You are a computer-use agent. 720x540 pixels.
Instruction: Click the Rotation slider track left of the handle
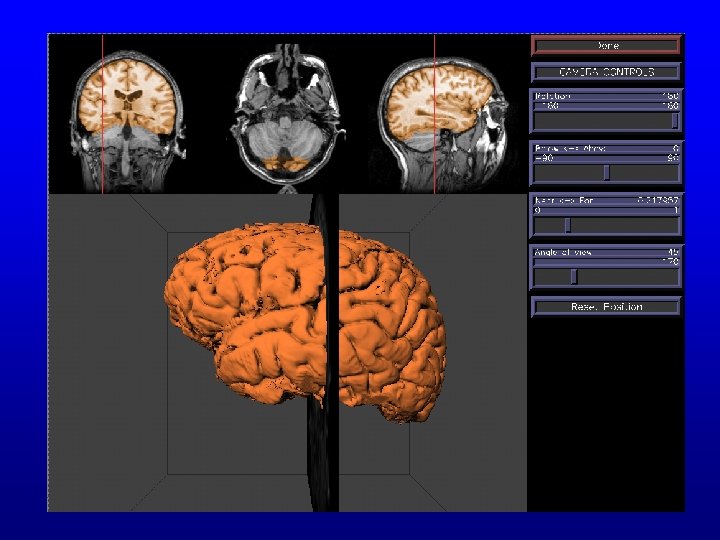point(600,121)
